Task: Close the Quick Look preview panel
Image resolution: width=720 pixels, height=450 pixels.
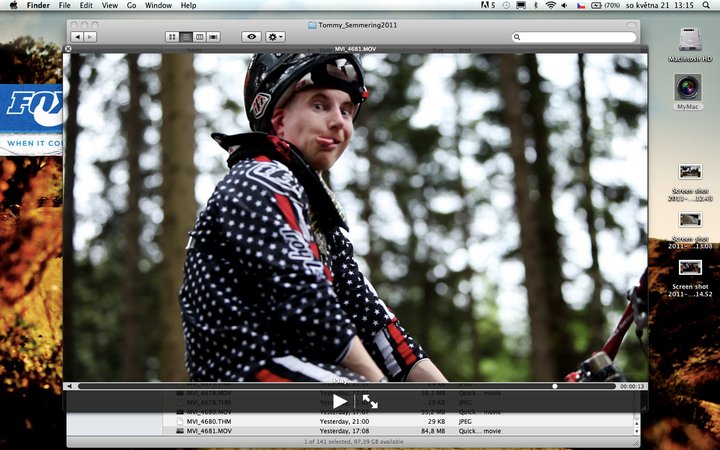Action: (x=68, y=48)
